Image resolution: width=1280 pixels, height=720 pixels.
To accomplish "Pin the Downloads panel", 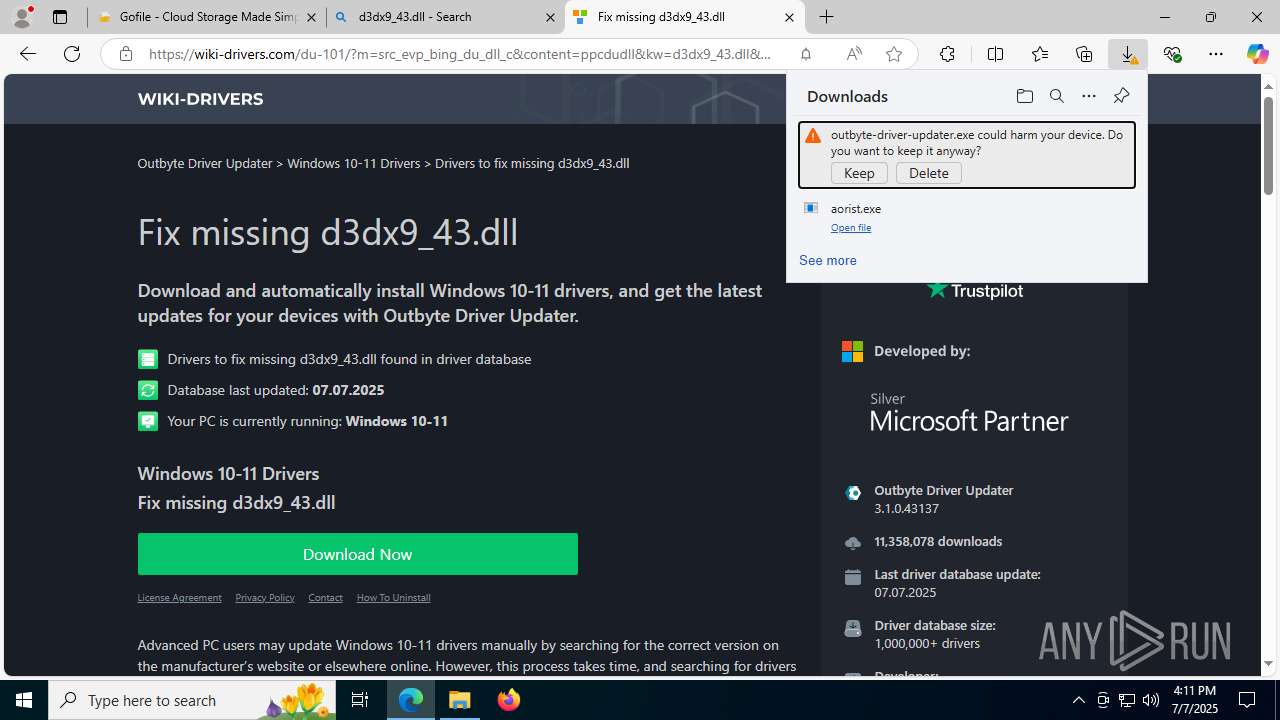I will coord(1121,96).
